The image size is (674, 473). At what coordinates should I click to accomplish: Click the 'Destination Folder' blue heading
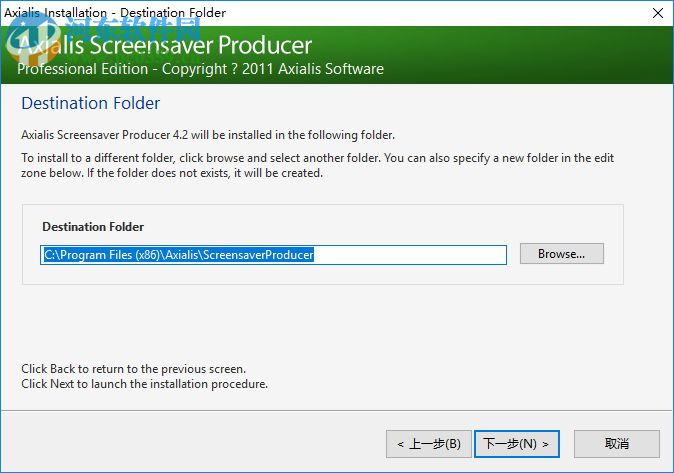[91, 103]
